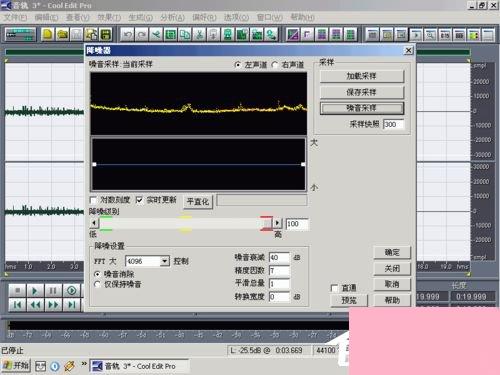Click the noise reduction level slider track
Image resolution: width=500 pixels, height=375 pixels.
(186, 223)
